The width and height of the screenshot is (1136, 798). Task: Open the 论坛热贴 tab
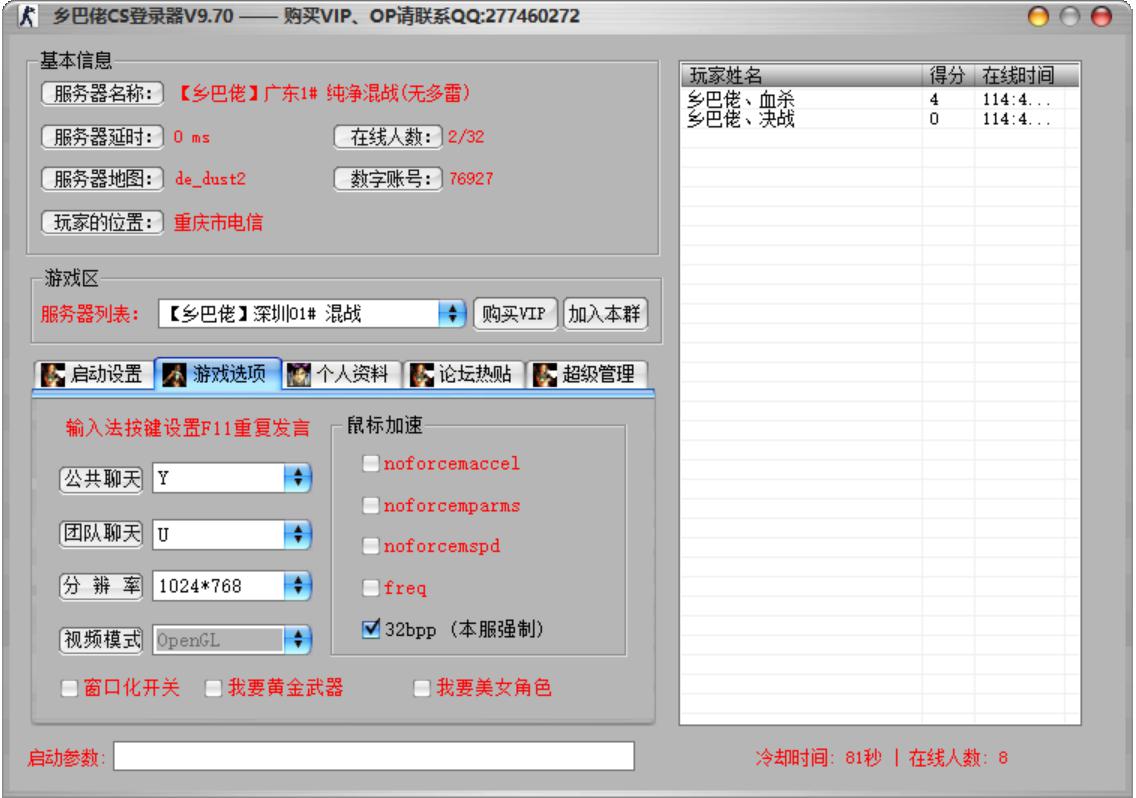pos(464,375)
